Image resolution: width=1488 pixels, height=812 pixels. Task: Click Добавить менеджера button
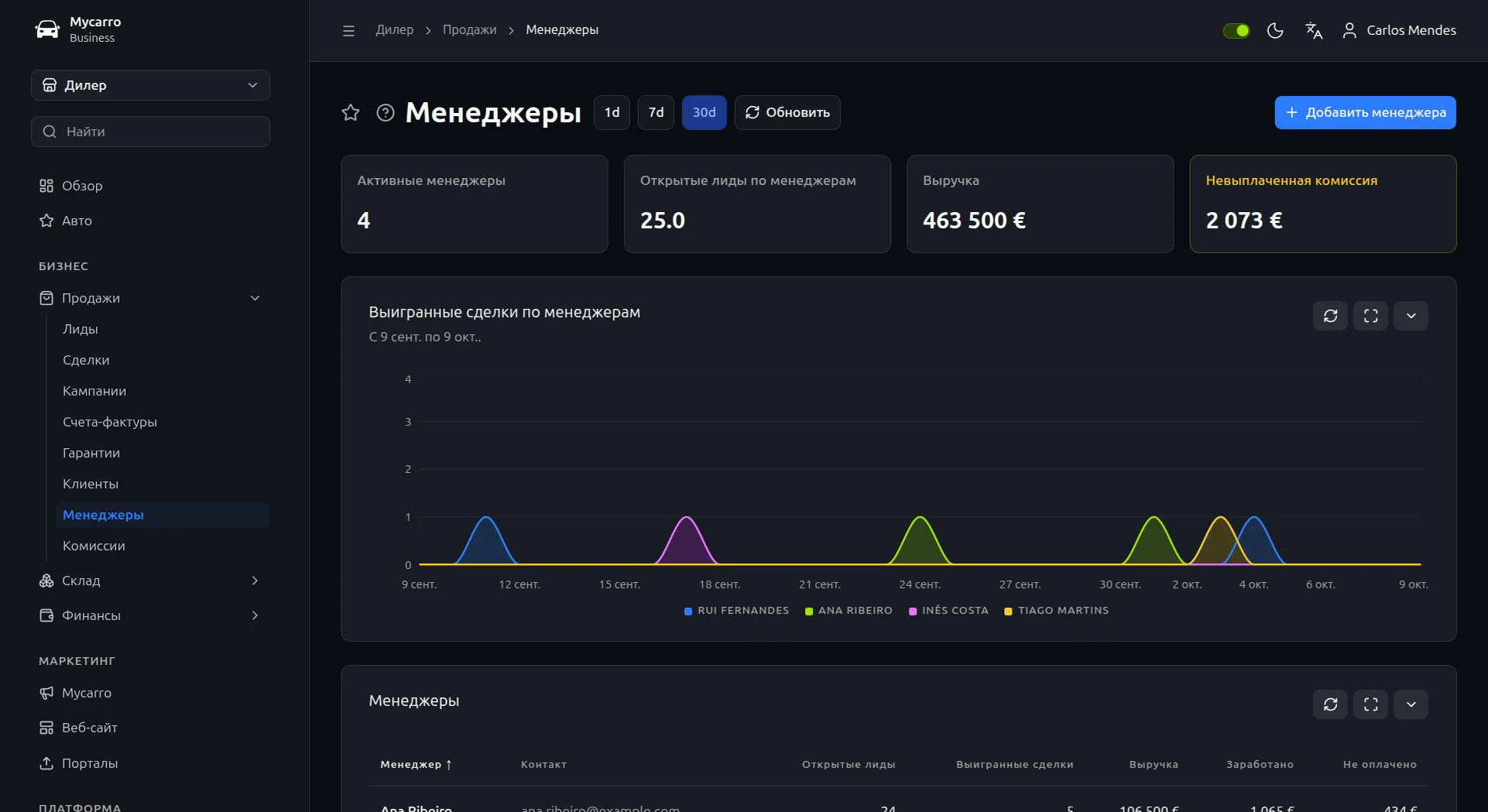click(x=1365, y=113)
